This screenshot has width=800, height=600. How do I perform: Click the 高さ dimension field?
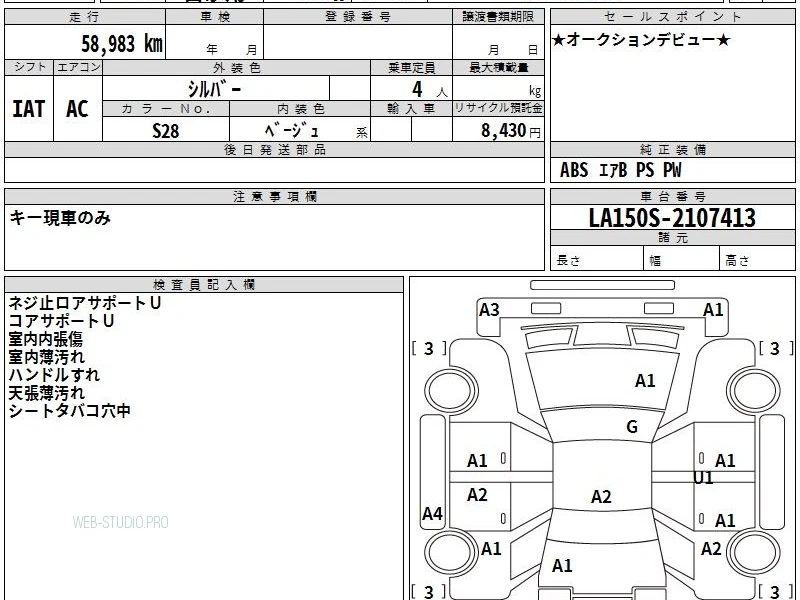click(758, 258)
